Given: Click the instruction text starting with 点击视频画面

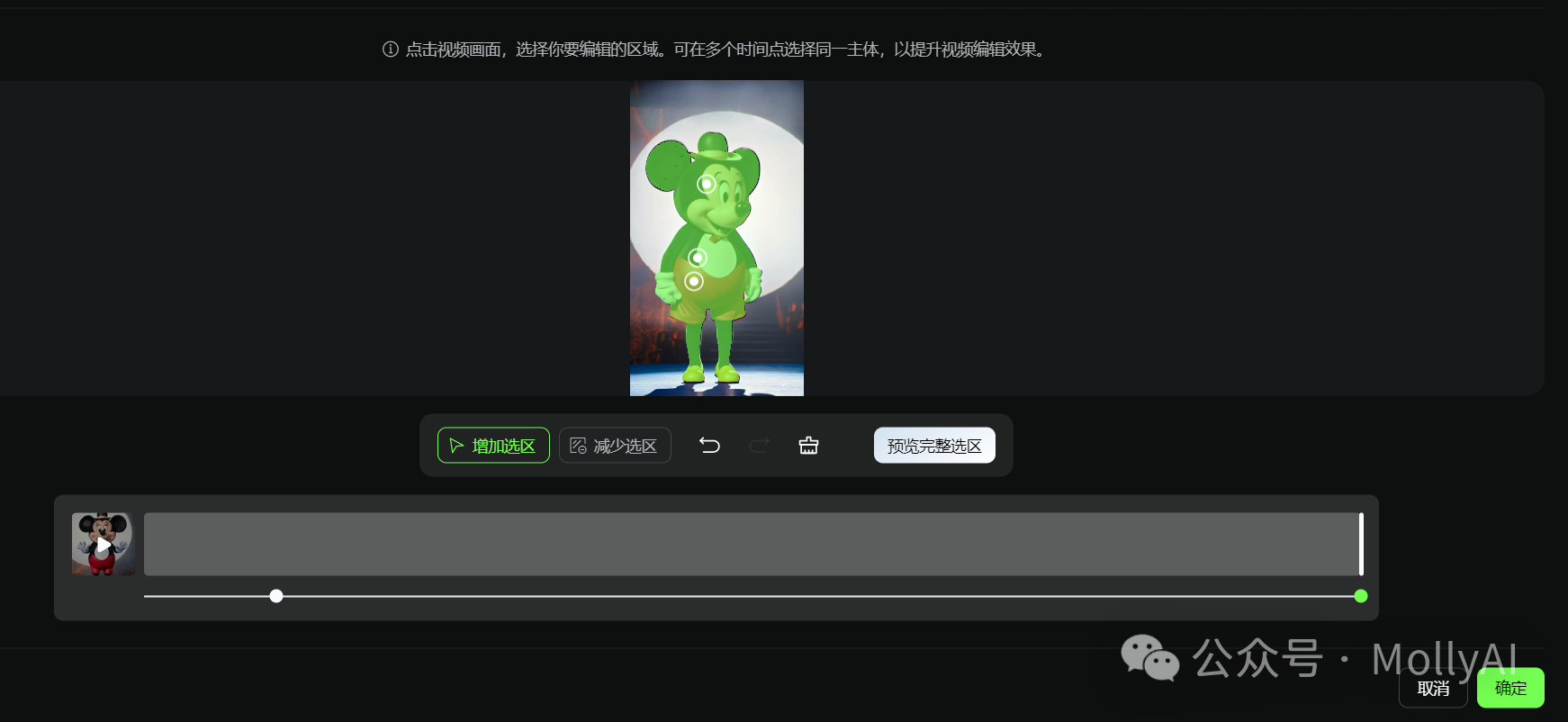Looking at the screenshot, I should (725, 50).
